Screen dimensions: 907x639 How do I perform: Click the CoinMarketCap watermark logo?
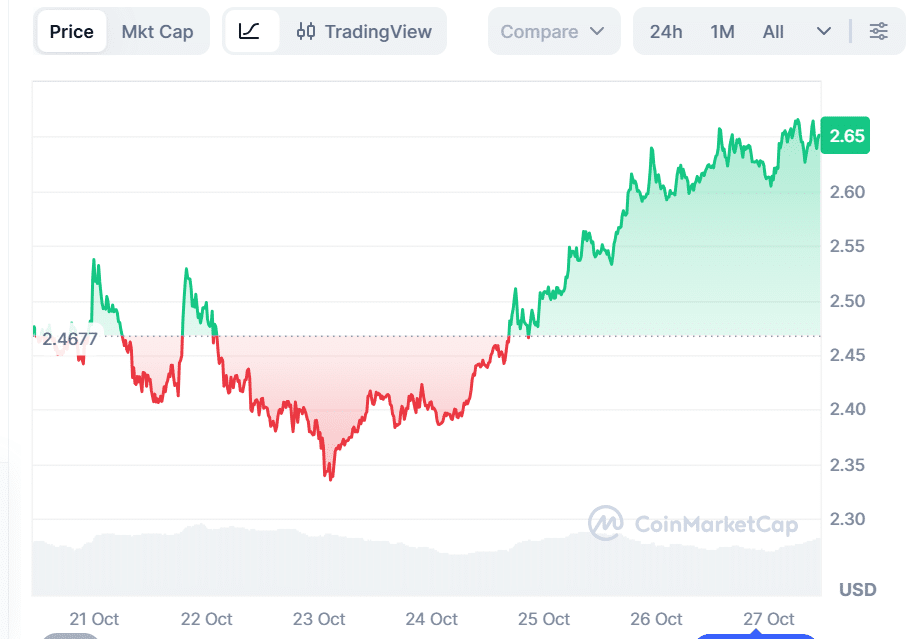tap(692, 523)
